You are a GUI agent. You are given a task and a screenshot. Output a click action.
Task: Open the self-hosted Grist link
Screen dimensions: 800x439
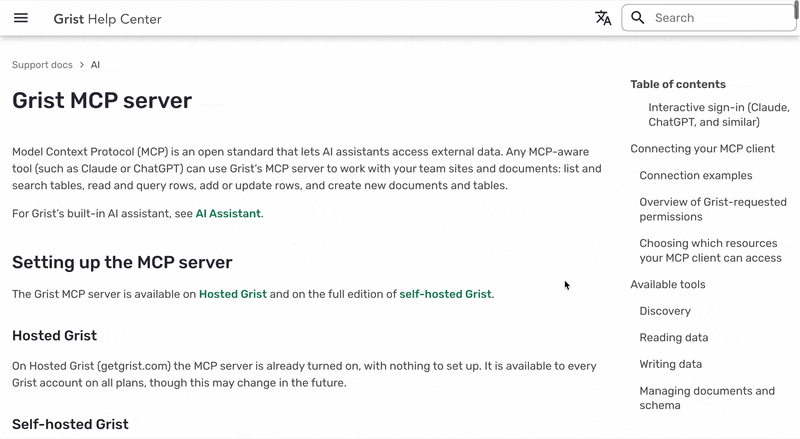[x=445, y=294]
